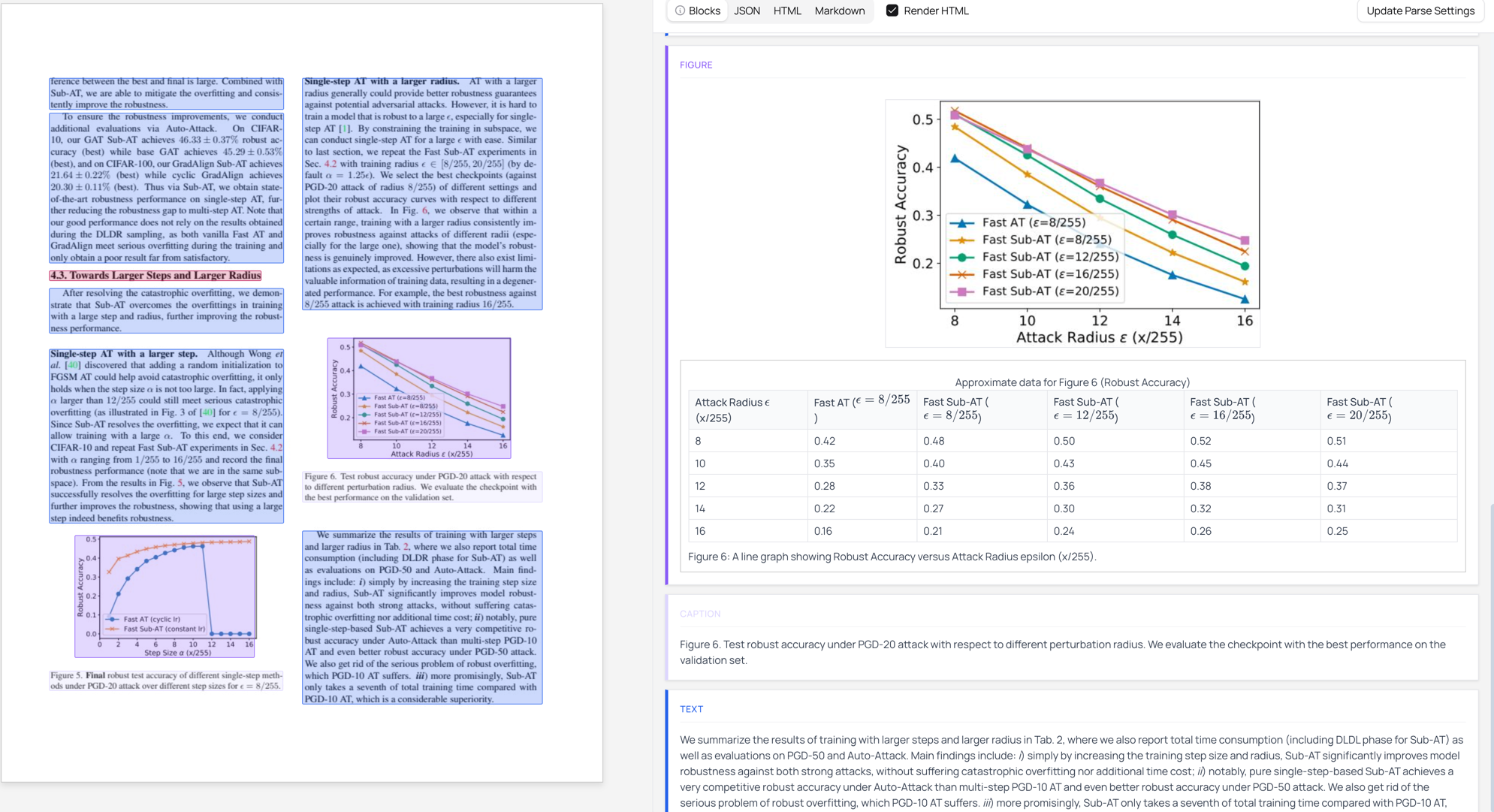This screenshot has width=1494, height=812.
Task: Click the TEXT block label
Action: tap(691, 709)
